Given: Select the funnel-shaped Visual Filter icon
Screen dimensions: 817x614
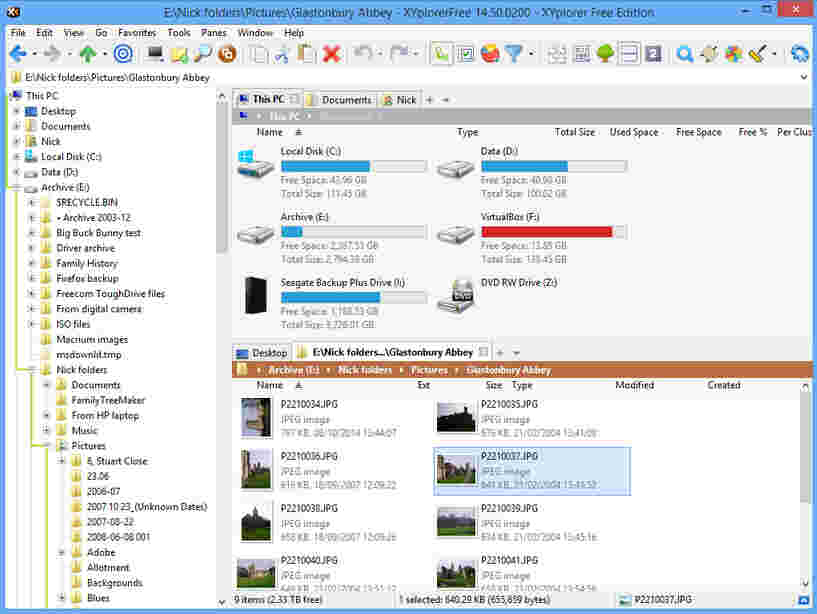Looking at the screenshot, I should pyautogui.click(x=512, y=53).
